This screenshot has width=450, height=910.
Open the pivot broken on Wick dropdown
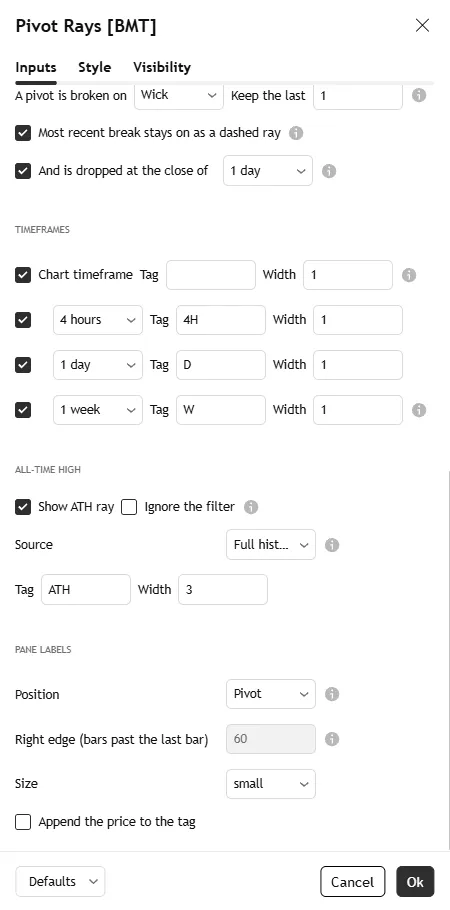point(179,95)
